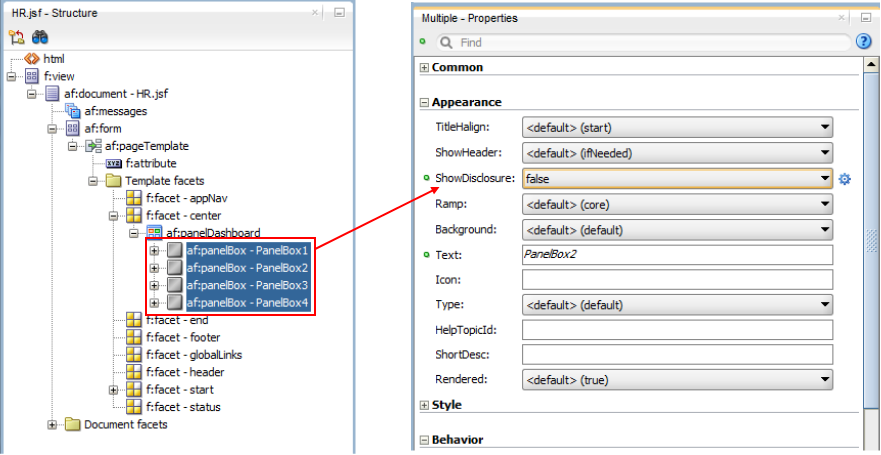The height and width of the screenshot is (455, 881).
Task: Select the Multiple - Properties tab
Action: [470, 19]
